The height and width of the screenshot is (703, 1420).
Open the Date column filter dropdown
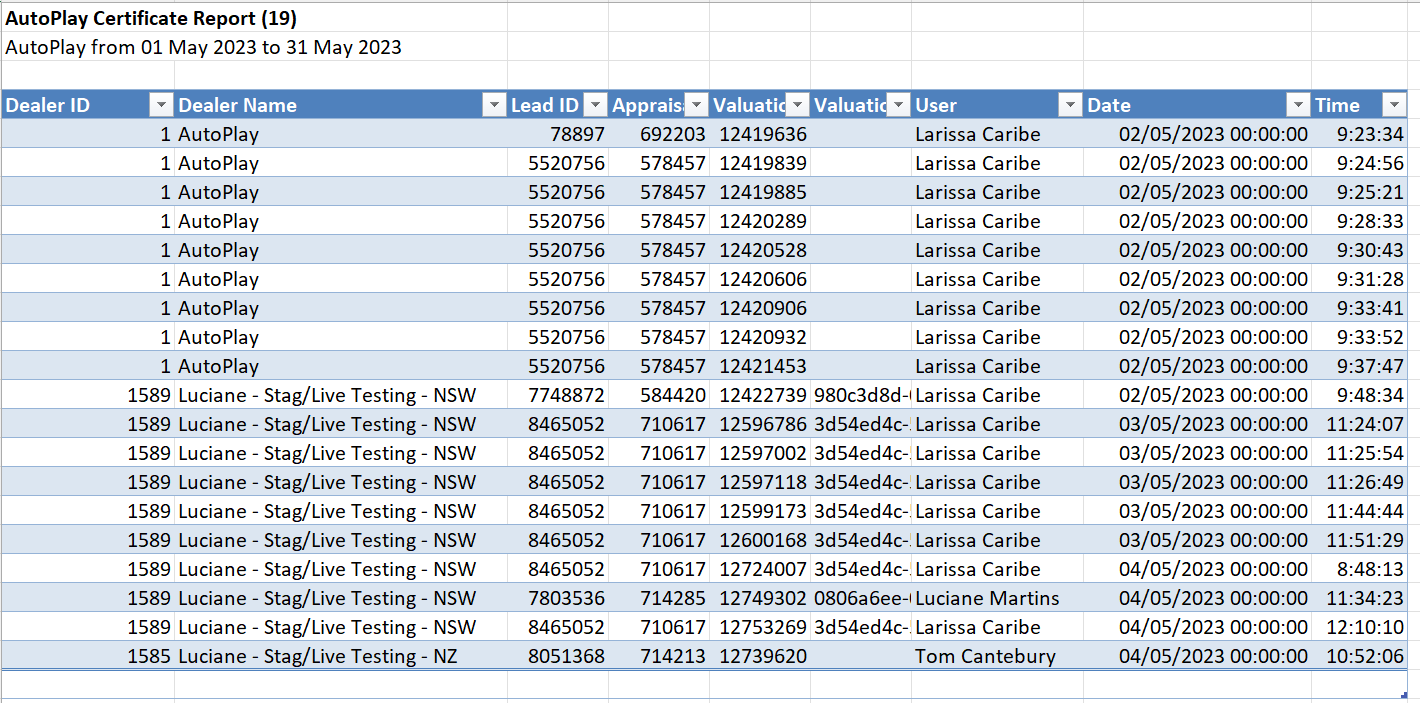point(1298,105)
